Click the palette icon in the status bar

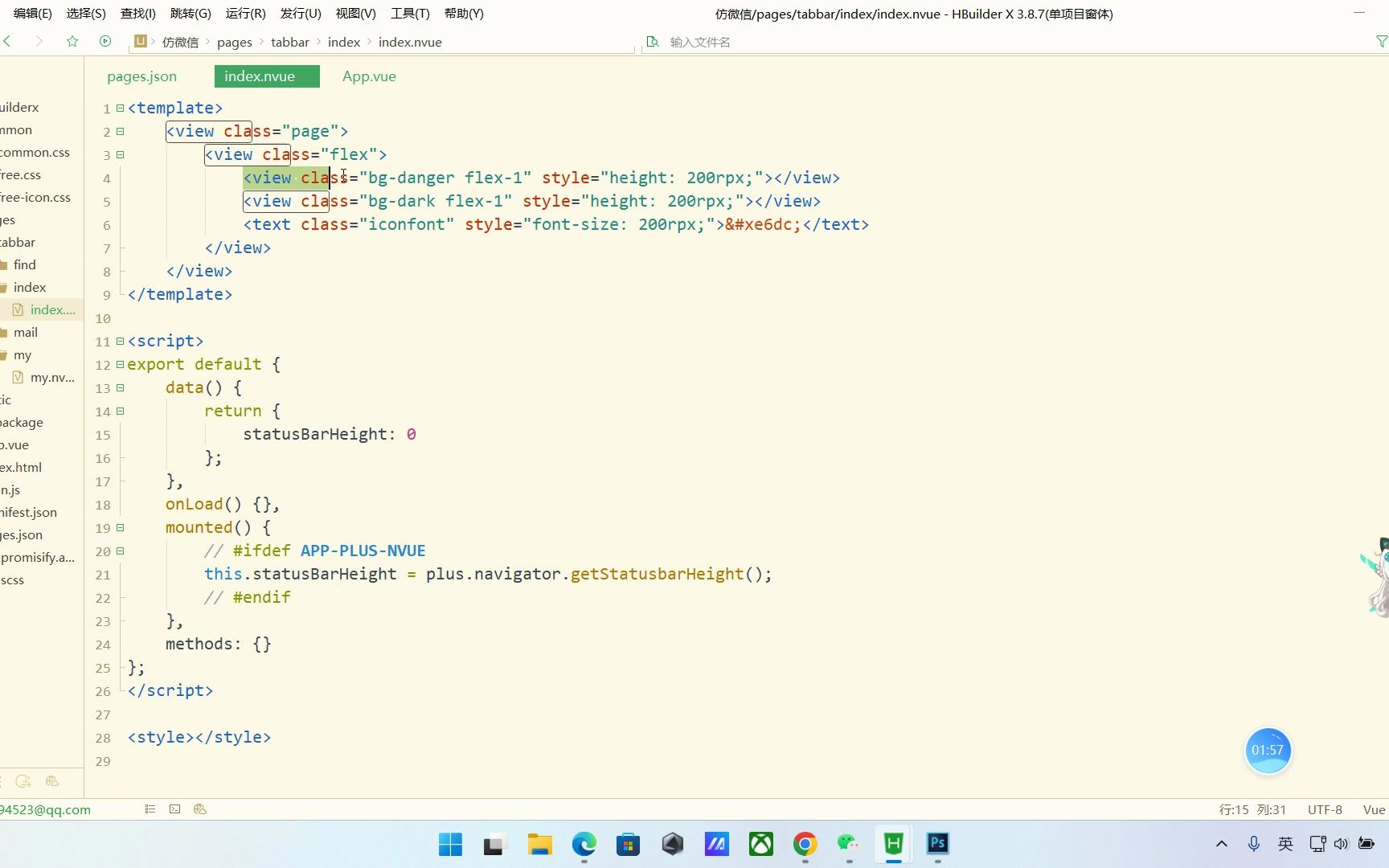point(200,809)
